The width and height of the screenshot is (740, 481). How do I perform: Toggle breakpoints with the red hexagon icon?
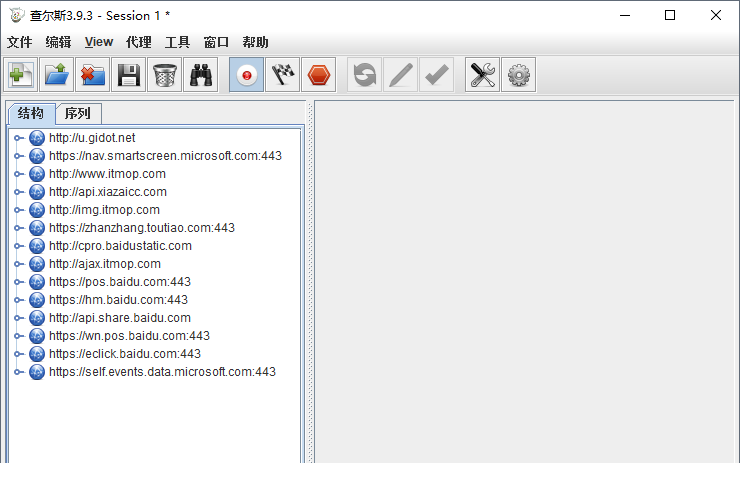pyautogui.click(x=319, y=75)
